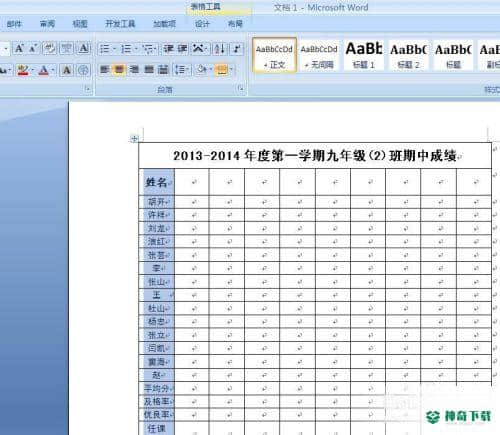Viewport: 500px width, 435px height.
Task: Click the Increase Indent icon
Action: [x=182, y=49]
